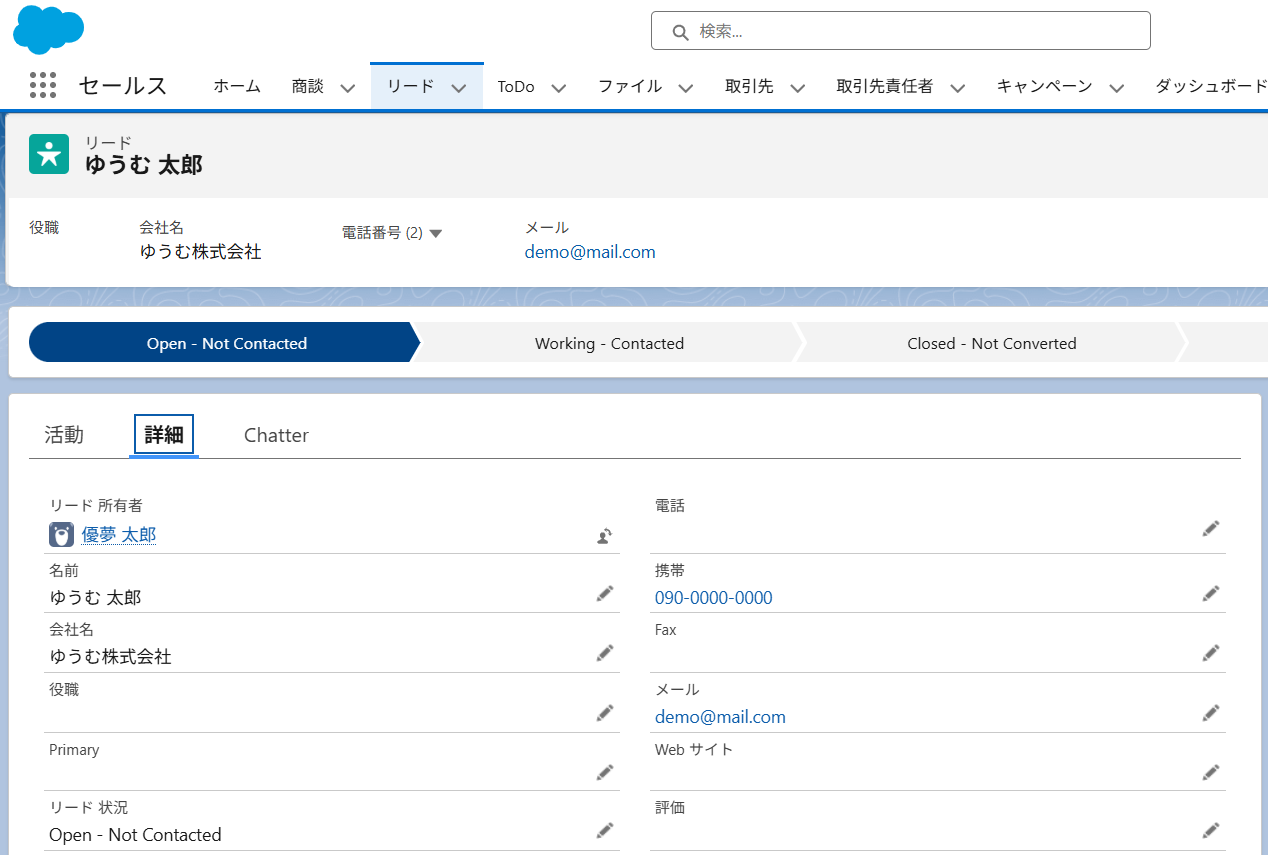1268x855 pixels.
Task: Click the 検索 search input field
Action: (x=900, y=31)
